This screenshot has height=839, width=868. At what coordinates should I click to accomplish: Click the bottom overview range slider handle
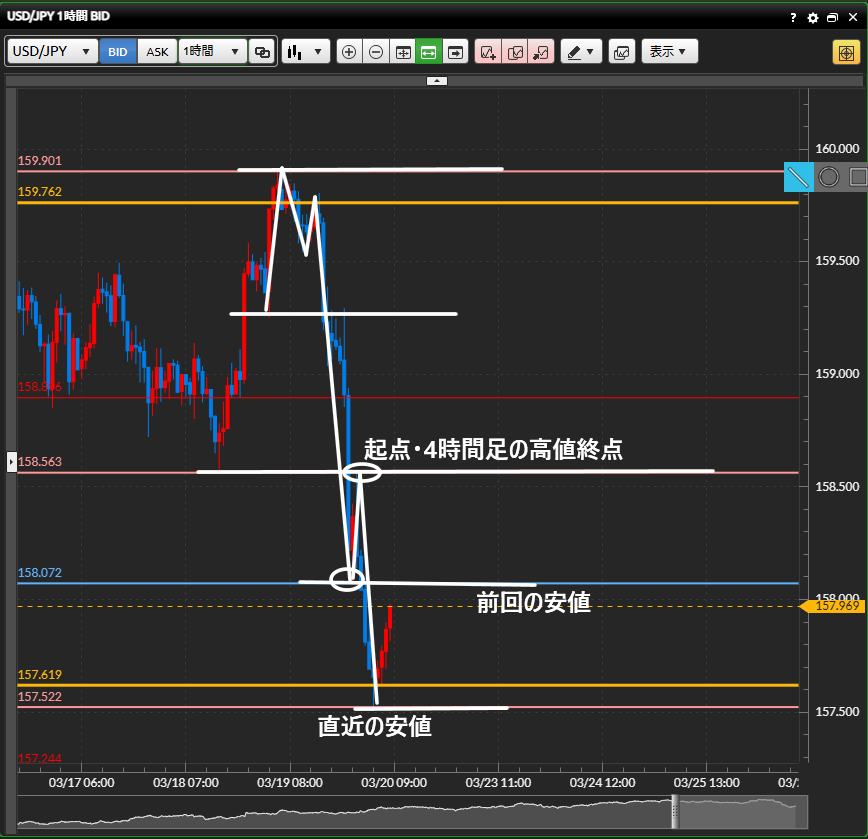[674, 812]
